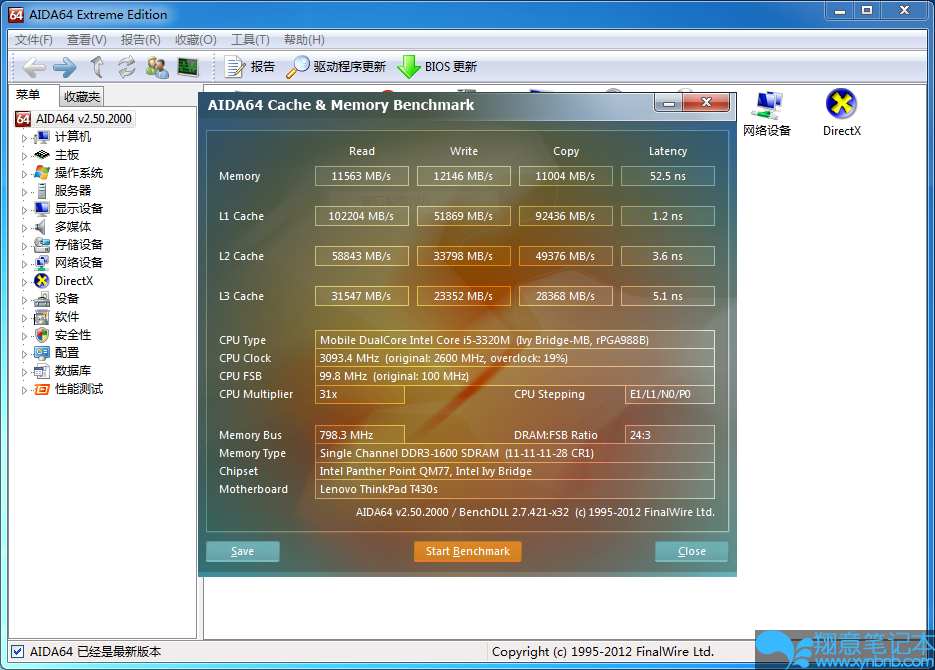Viewport: 935px width, 670px height.
Task: Expand the 主板 tree node
Action: point(24,156)
